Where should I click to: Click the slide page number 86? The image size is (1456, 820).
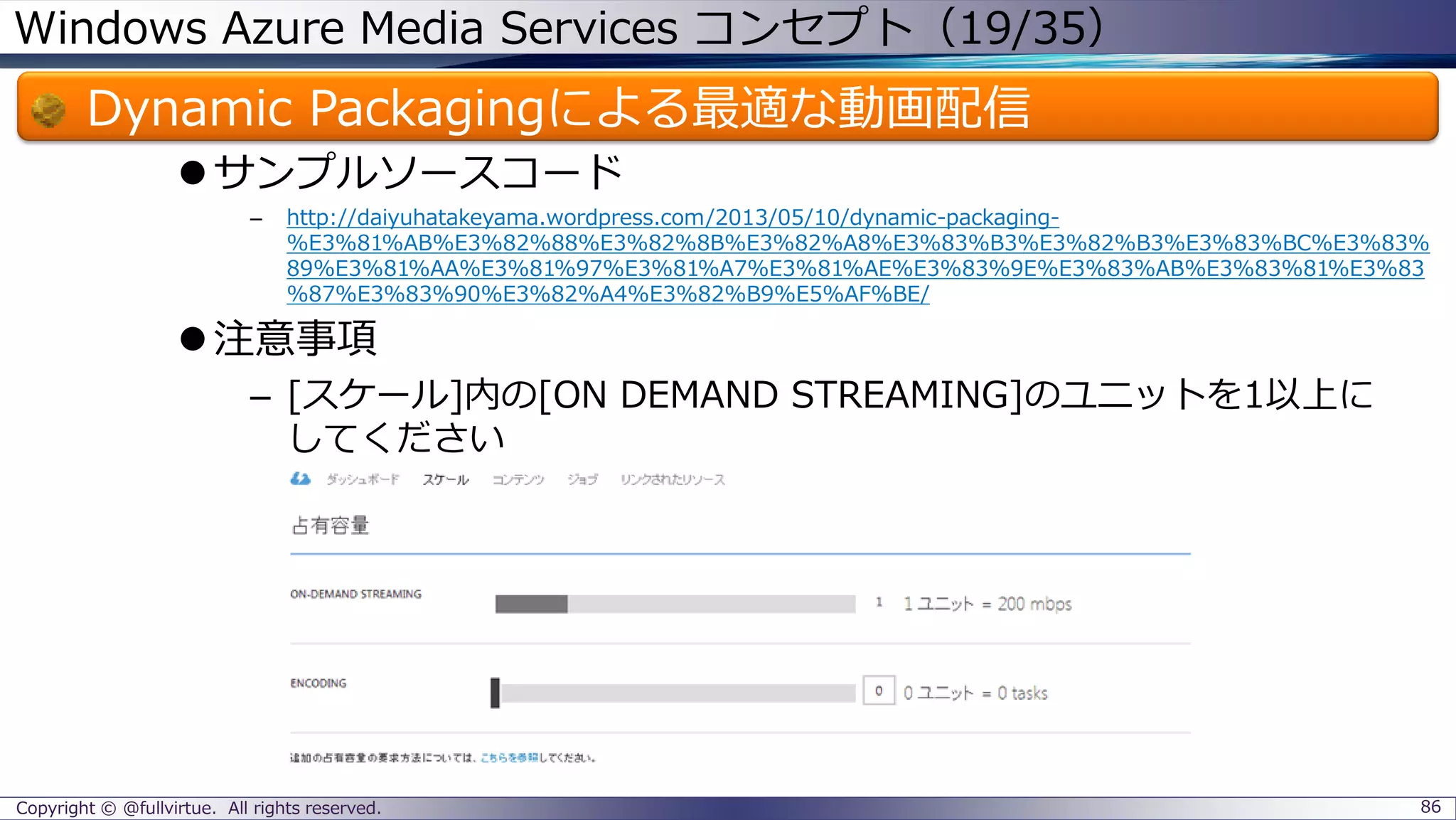click(x=1430, y=806)
